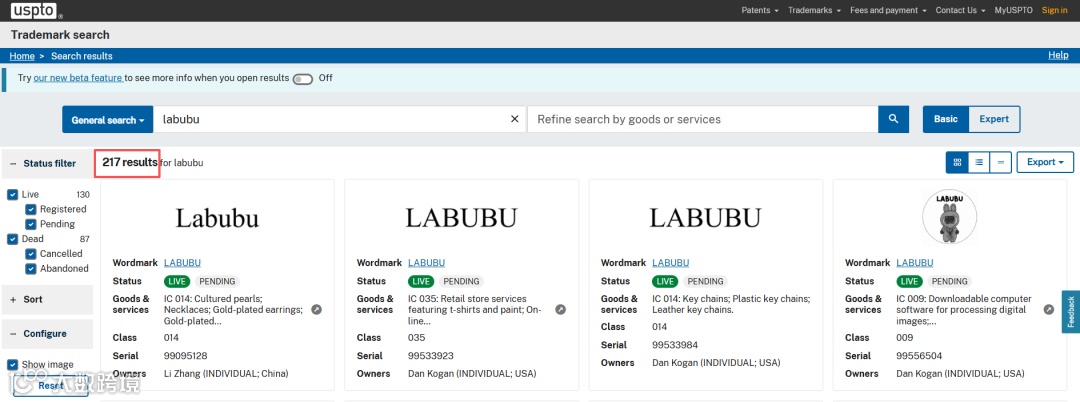This screenshot has width=1080, height=402.
Task: Select Expert search mode
Action: click(994, 119)
